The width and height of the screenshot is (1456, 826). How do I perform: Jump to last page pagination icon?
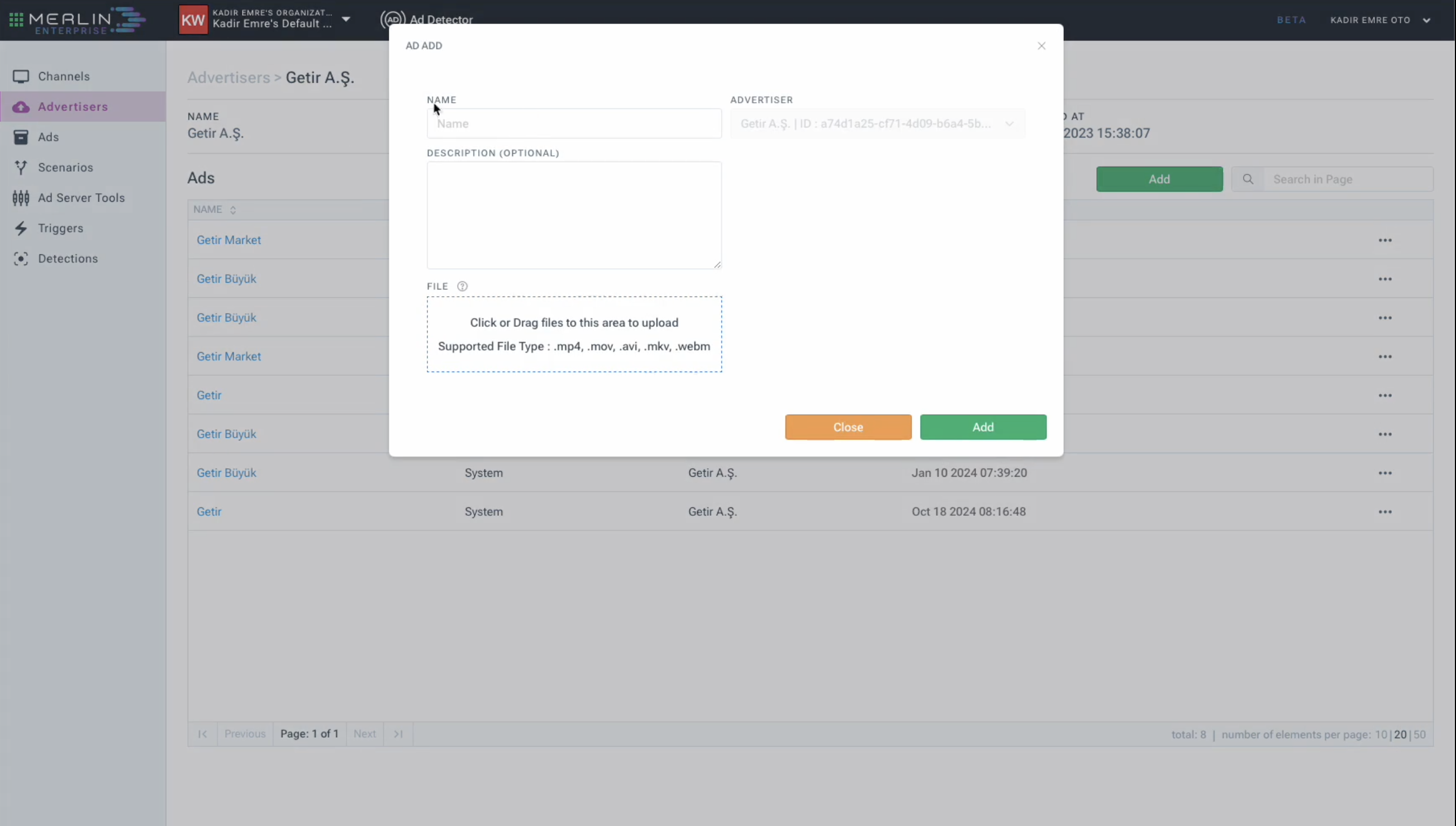[398, 734]
